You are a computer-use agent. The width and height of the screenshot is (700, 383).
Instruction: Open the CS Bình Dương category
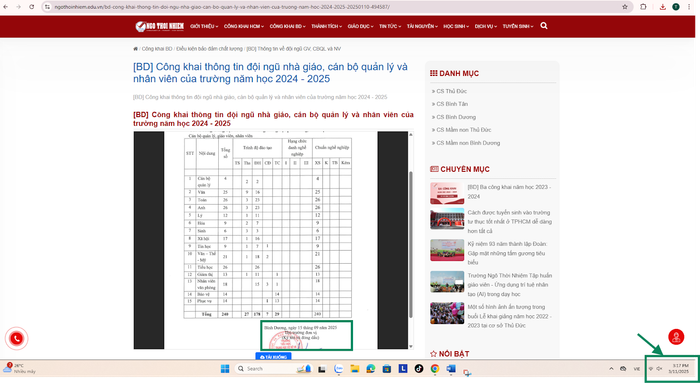click(456, 117)
